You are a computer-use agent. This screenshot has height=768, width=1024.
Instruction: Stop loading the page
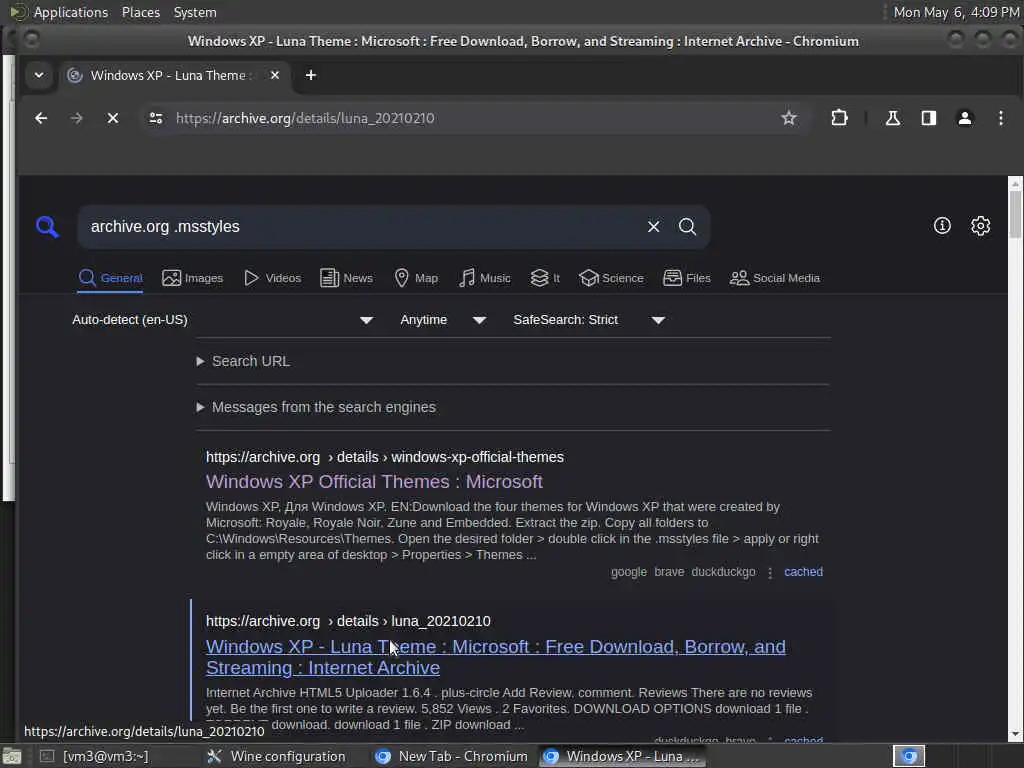coord(113,118)
